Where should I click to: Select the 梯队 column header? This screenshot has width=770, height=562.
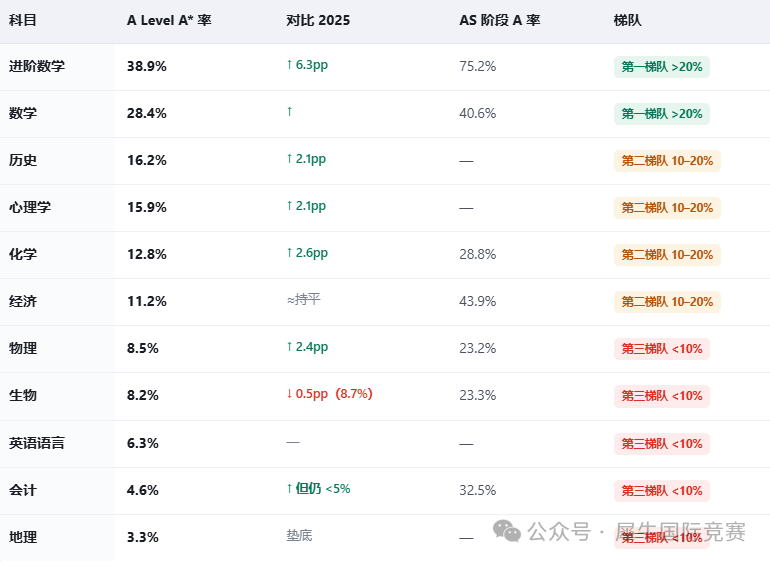click(628, 20)
